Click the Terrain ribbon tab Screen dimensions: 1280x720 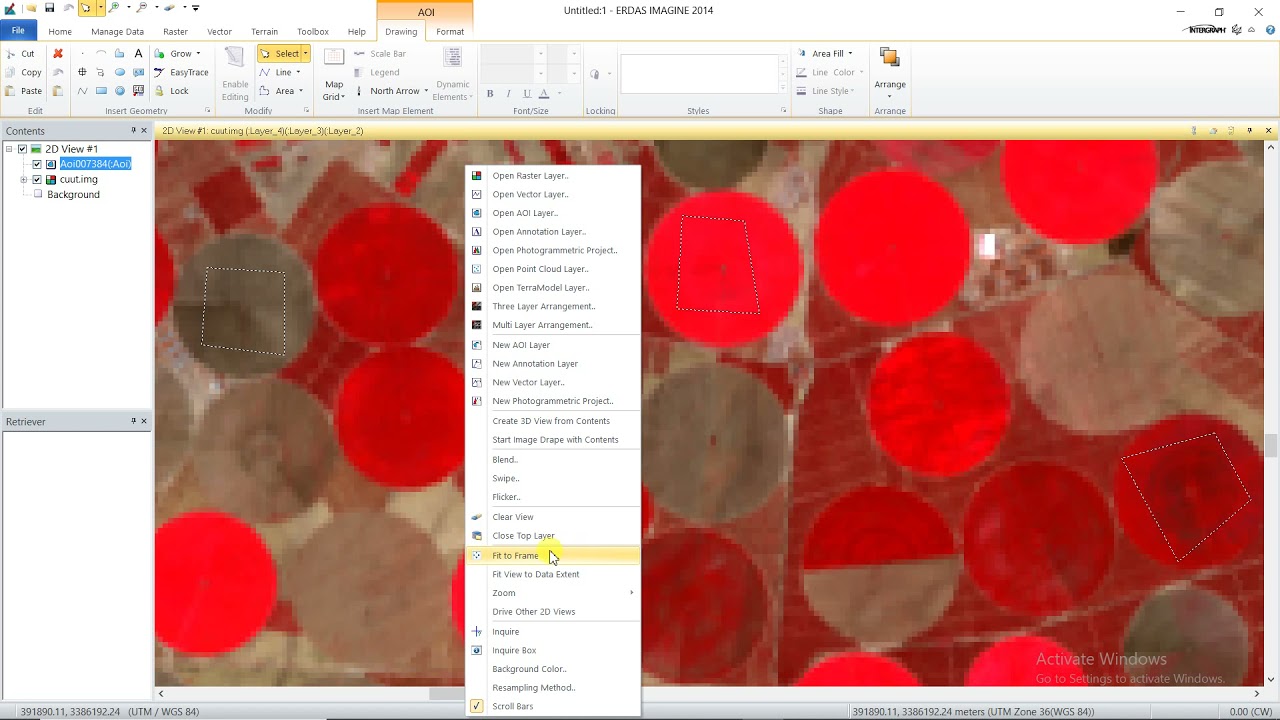pyautogui.click(x=264, y=31)
